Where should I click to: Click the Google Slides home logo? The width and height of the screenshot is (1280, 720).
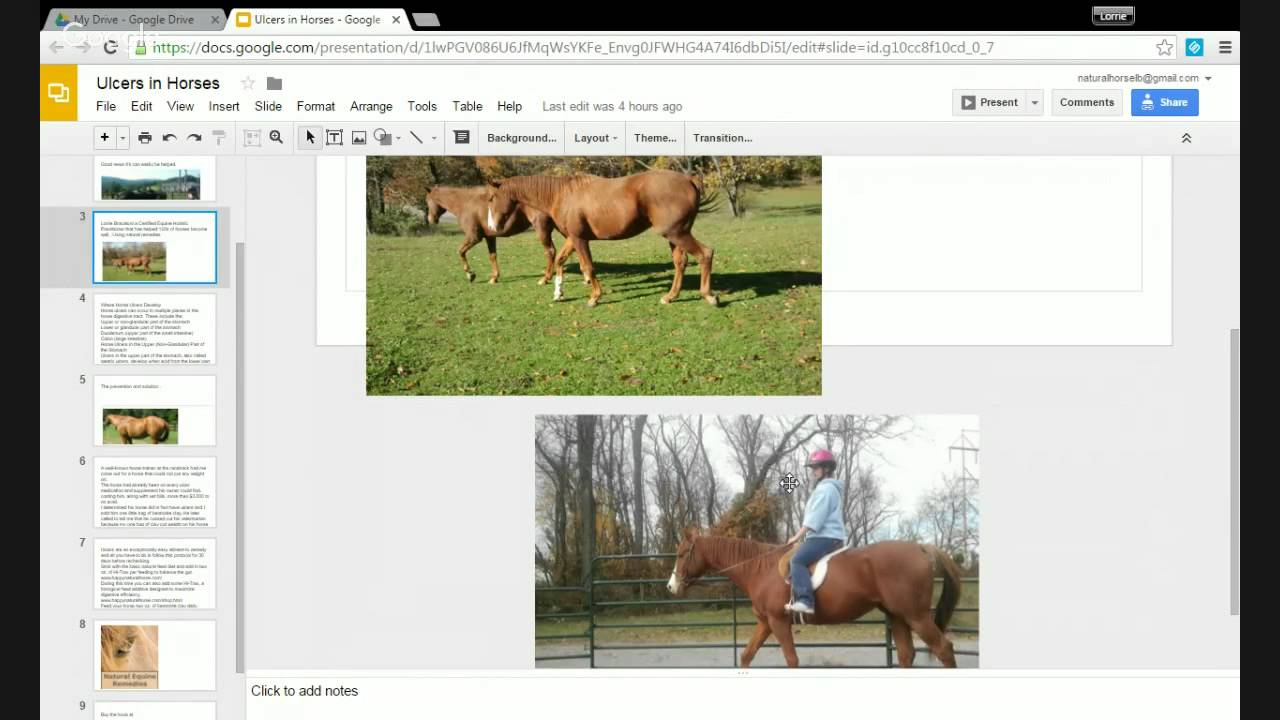pyautogui.click(x=59, y=93)
